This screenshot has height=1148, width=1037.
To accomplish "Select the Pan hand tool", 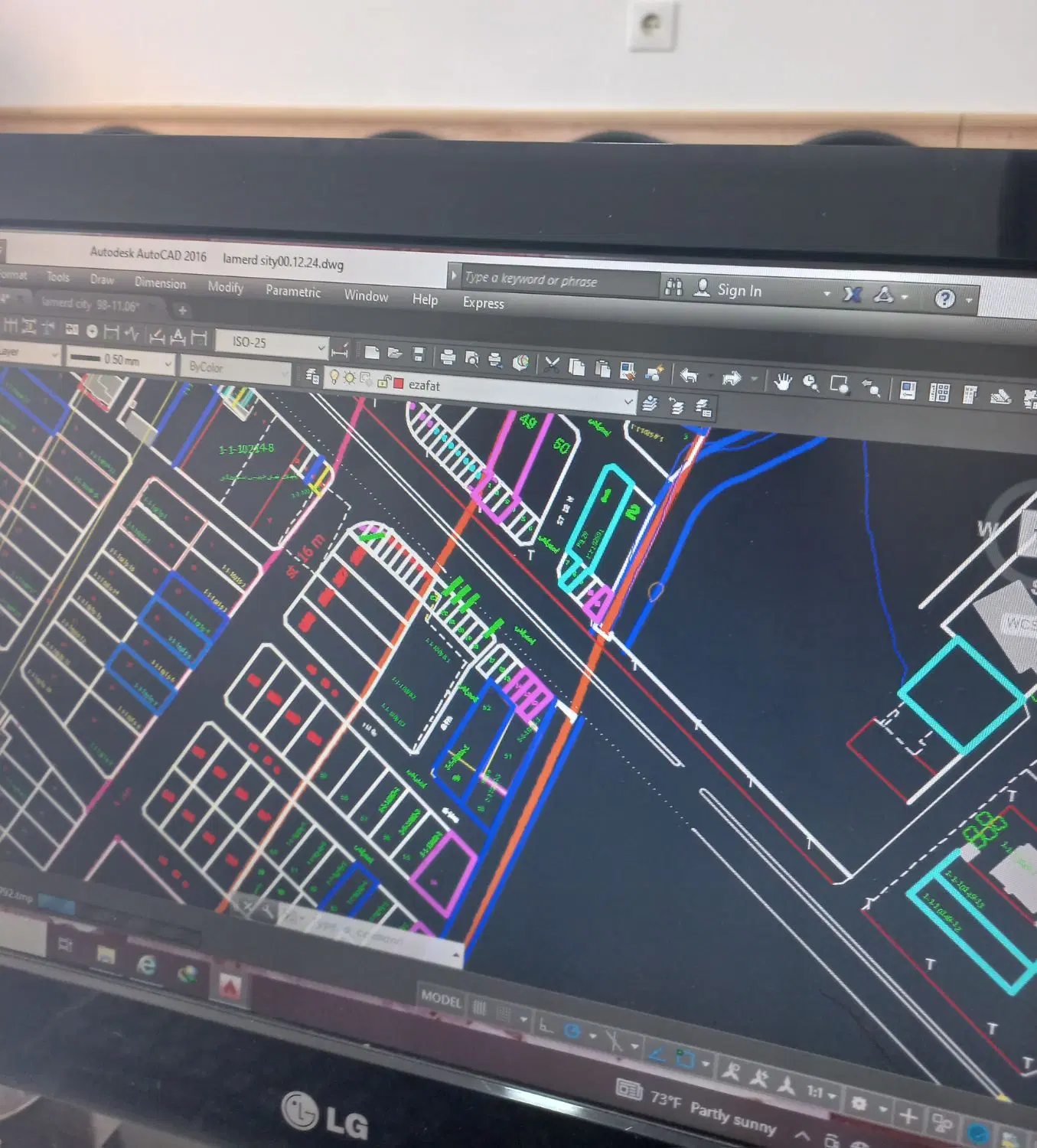I will click(782, 380).
